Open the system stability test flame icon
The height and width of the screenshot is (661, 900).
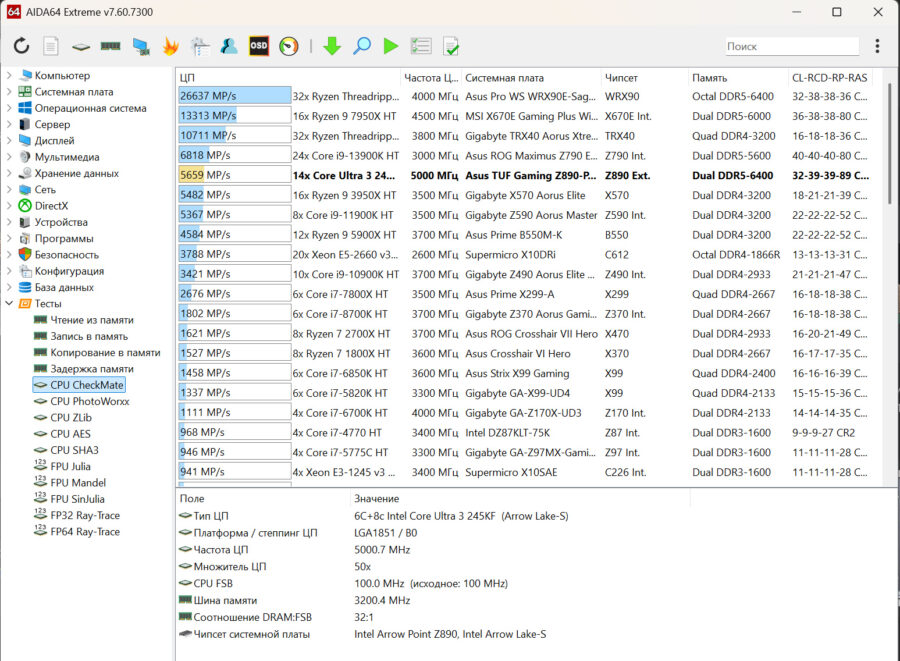pos(170,46)
